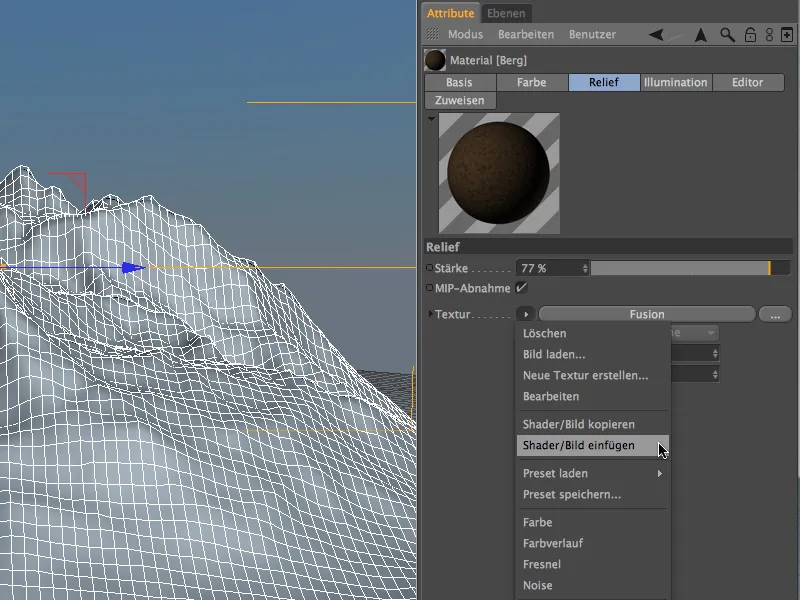Viewport: 800px width, 600px height.
Task: Click the Material [Berg] title text
Action: (488, 60)
